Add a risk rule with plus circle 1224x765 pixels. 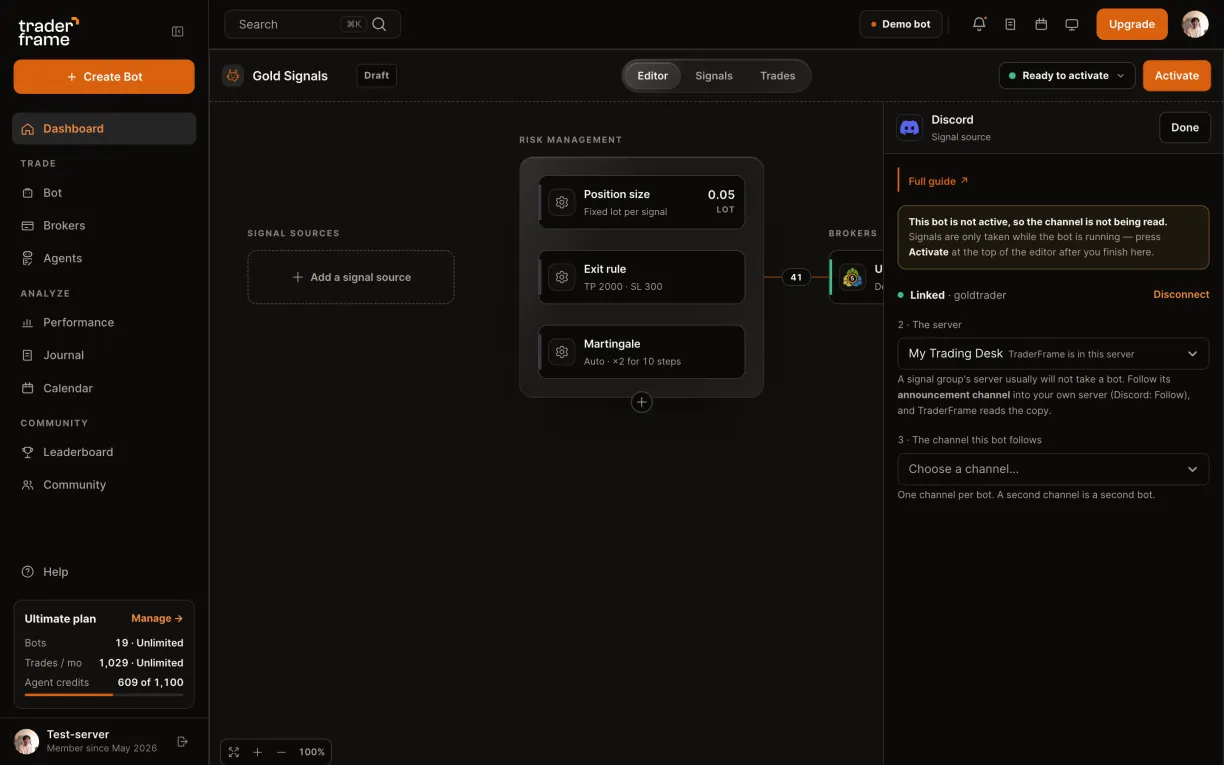tap(642, 402)
